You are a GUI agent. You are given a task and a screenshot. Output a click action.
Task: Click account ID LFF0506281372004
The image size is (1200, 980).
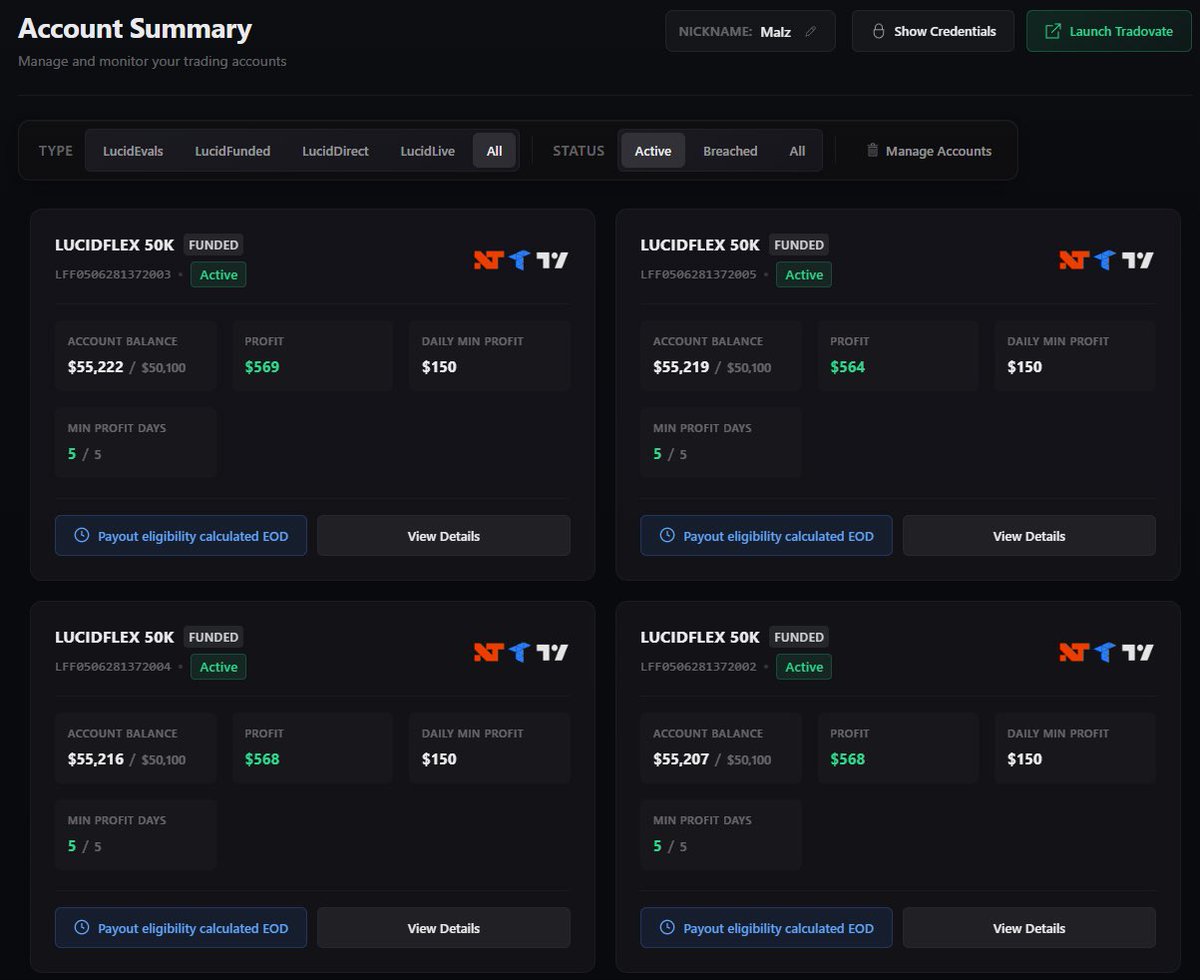[113, 667]
